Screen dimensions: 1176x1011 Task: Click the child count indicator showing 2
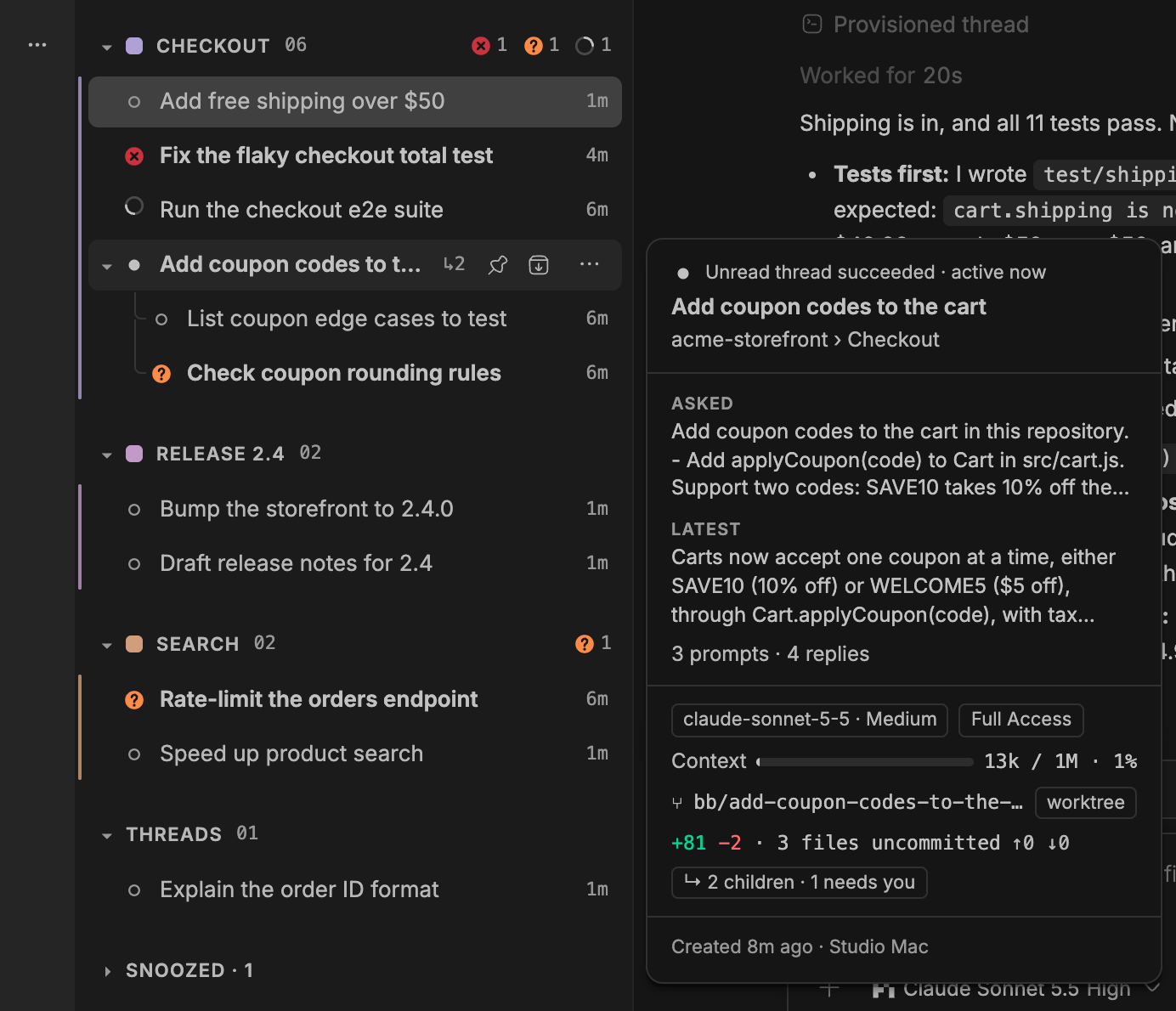(455, 264)
